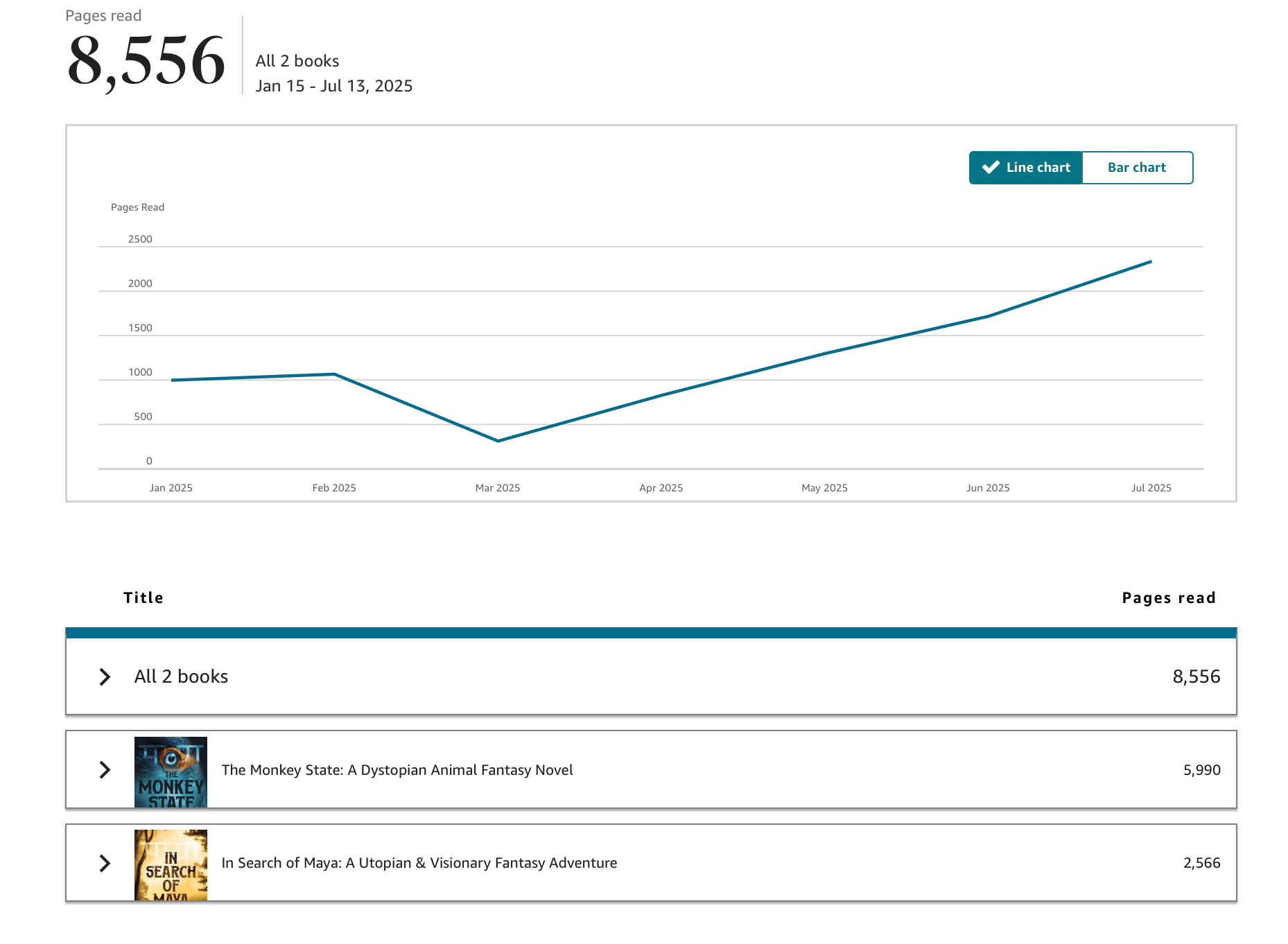Click the Jul 2025 peak point on line

[1151, 261]
